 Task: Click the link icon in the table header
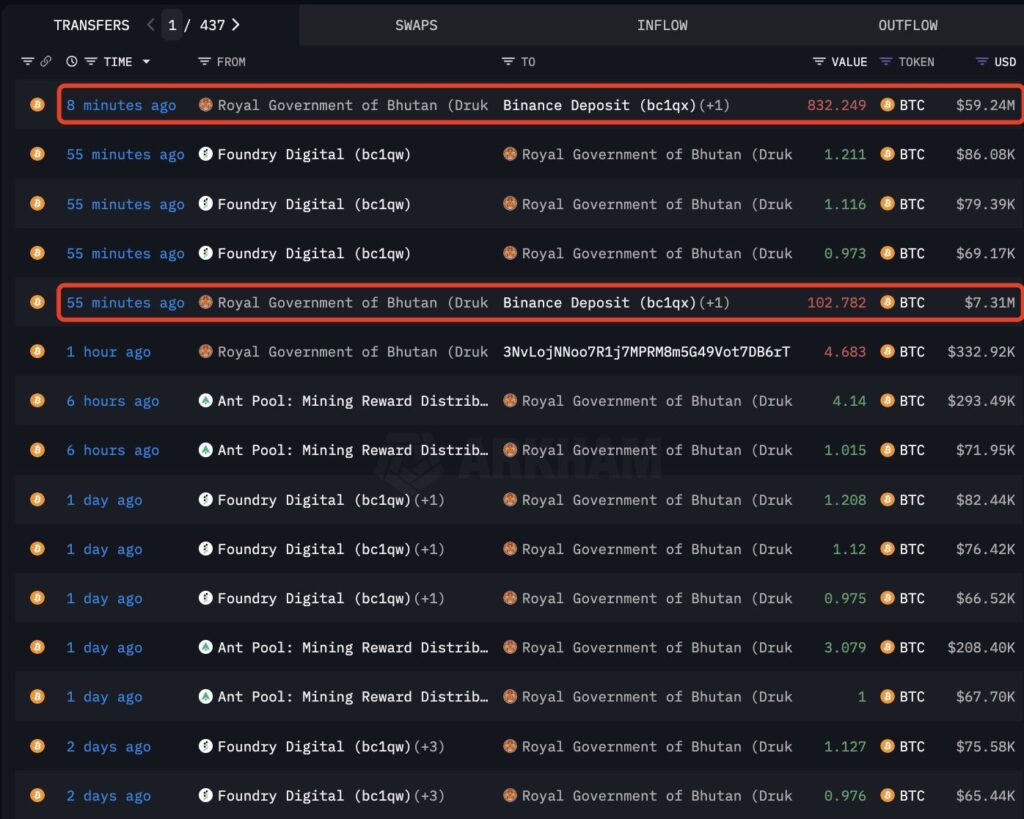[45, 61]
